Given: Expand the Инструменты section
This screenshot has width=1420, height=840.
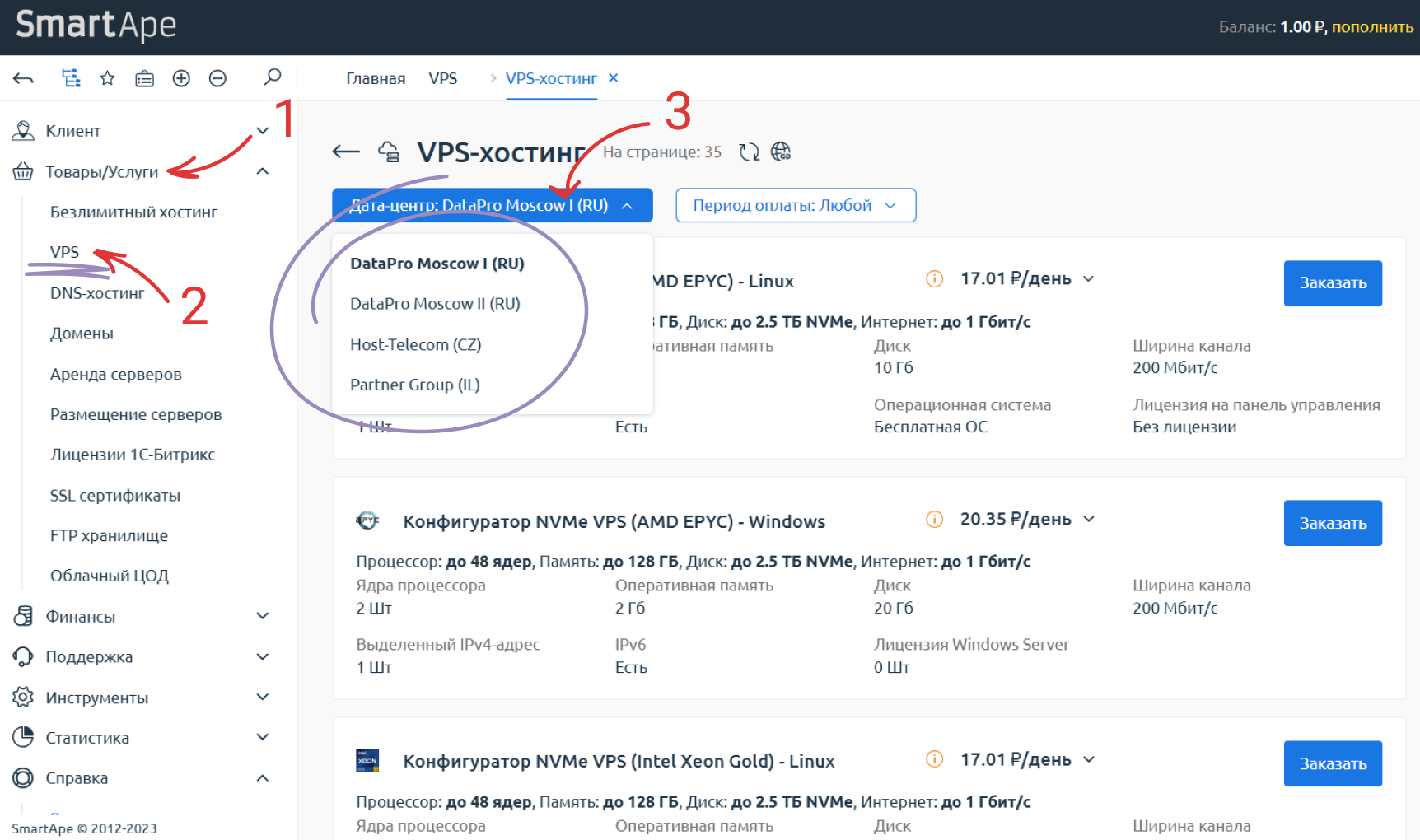Looking at the screenshot, I should pos(263,697).
